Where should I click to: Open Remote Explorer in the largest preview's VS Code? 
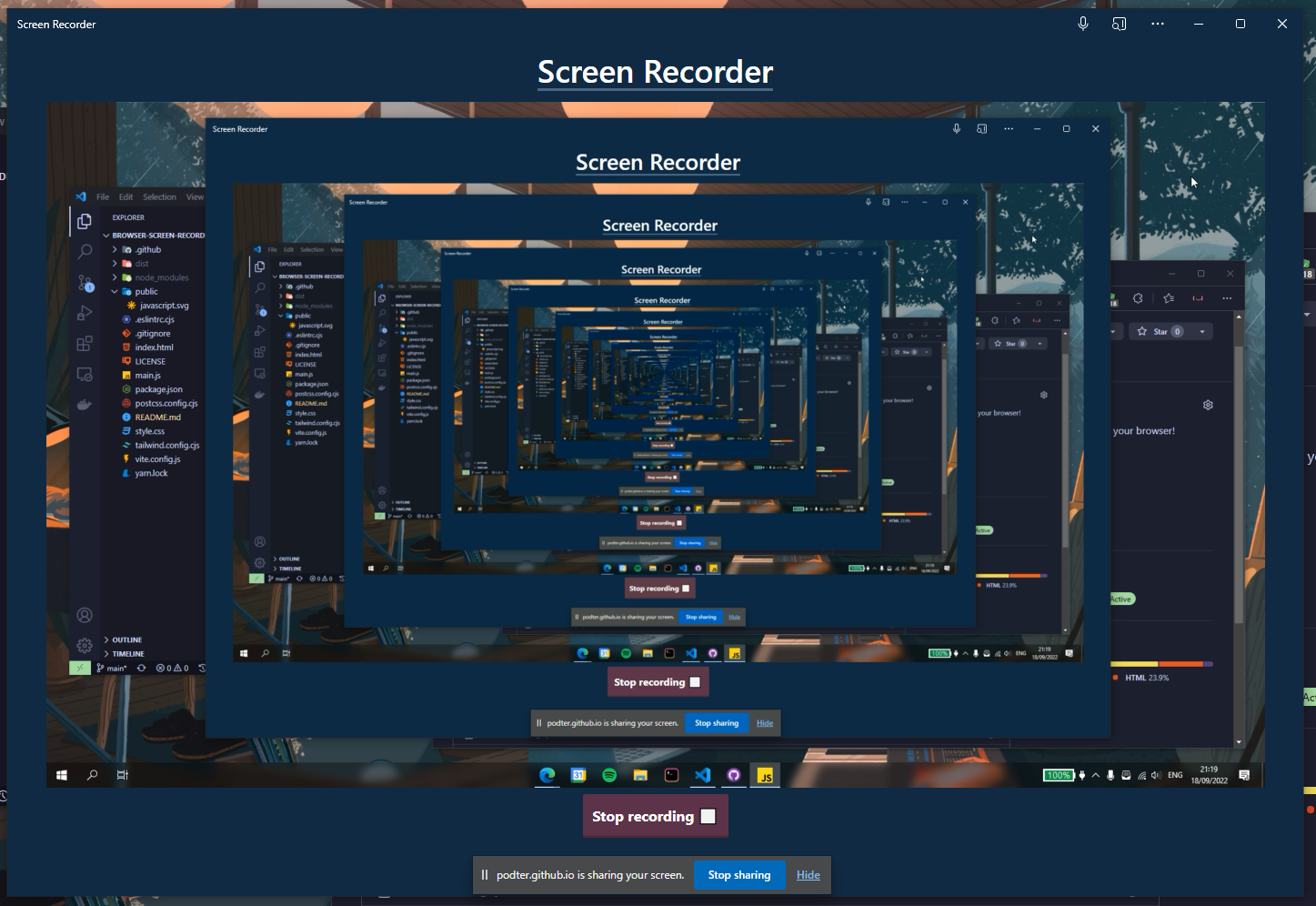[85, 374]
